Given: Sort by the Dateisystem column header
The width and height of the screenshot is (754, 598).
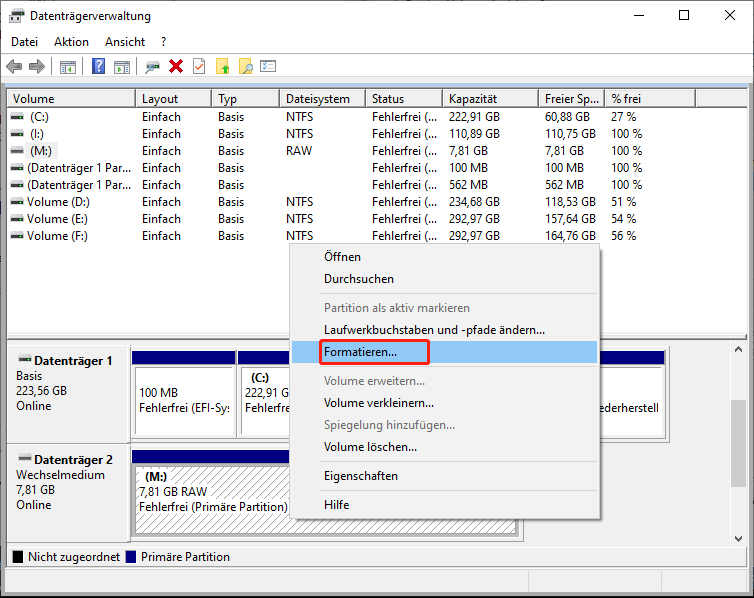Looking at the screenshot, I should 317,99.
